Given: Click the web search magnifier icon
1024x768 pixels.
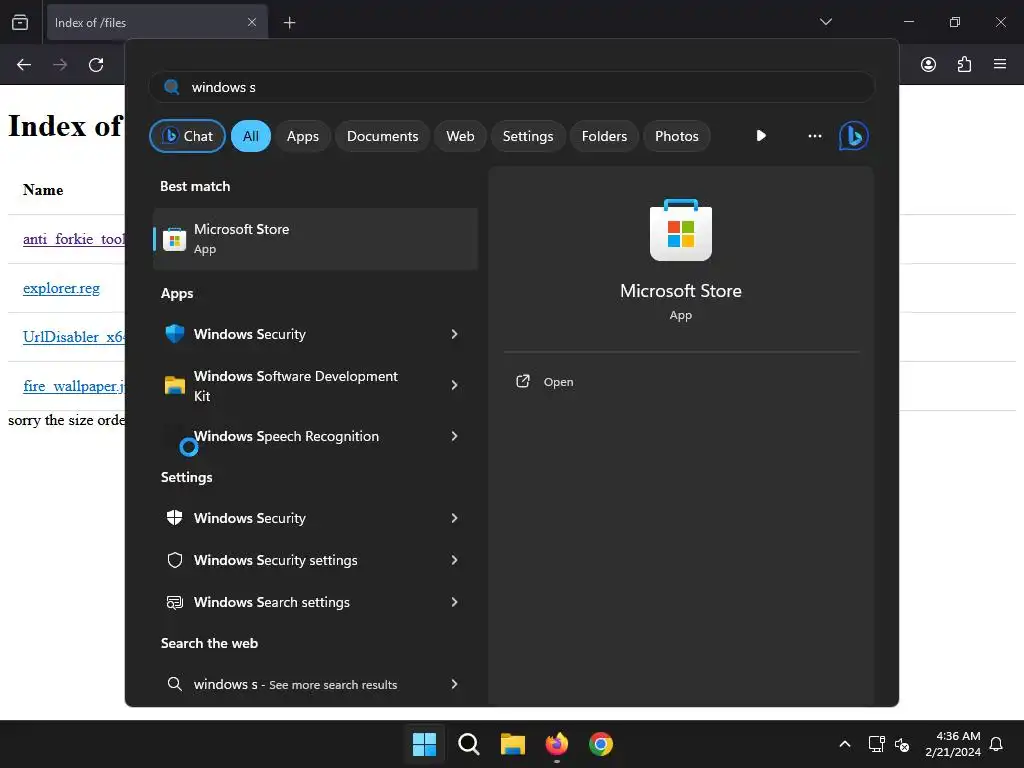Looking at the screenshot, I should coord(174,684).
